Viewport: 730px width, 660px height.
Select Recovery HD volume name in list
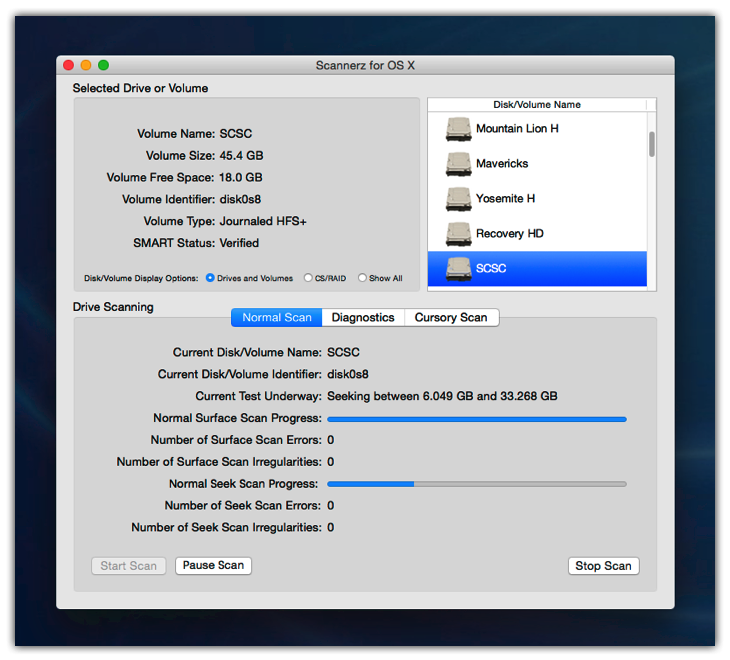click(x=510, y=234)
